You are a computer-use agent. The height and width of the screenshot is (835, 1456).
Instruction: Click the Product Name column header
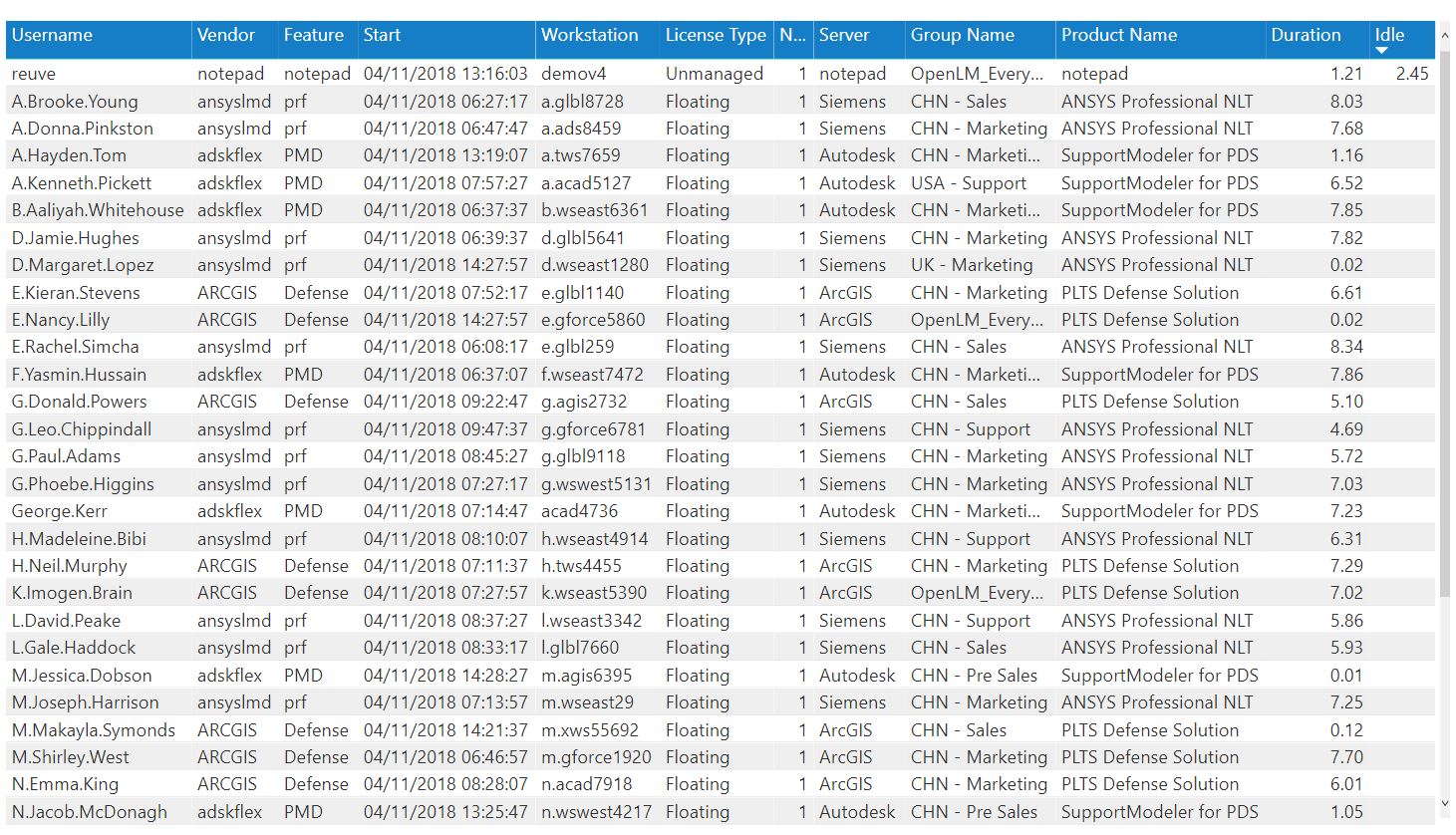[1118, 35]
